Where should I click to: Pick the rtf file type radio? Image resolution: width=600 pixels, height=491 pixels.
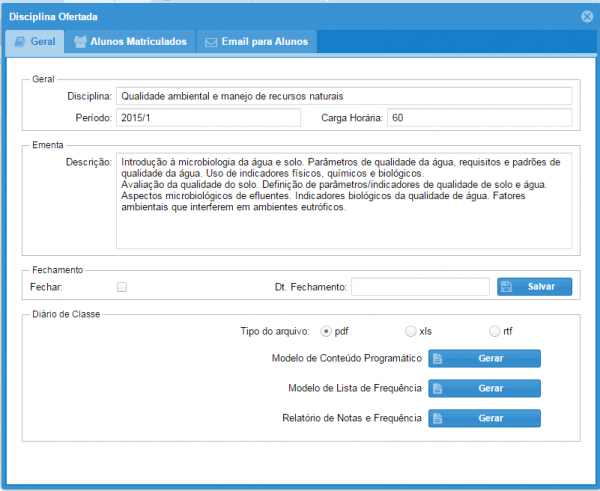click(494, 330)
